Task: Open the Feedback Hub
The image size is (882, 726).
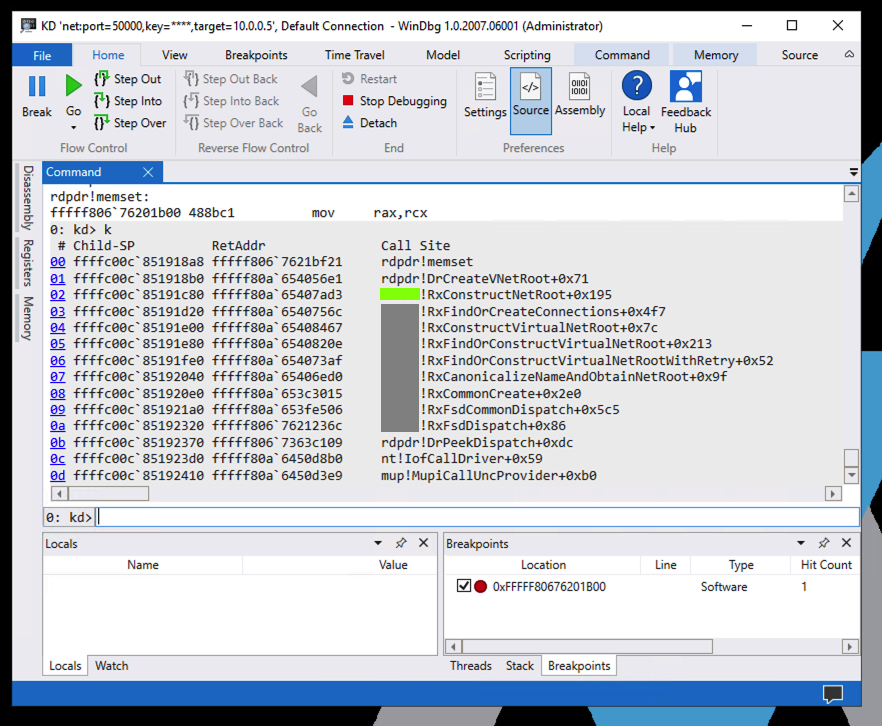Action: 685,102
